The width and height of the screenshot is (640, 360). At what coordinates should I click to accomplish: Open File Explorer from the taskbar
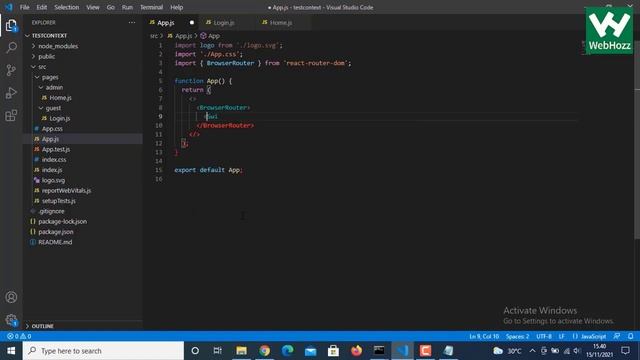pyautogui.click(x=241, y=351)
